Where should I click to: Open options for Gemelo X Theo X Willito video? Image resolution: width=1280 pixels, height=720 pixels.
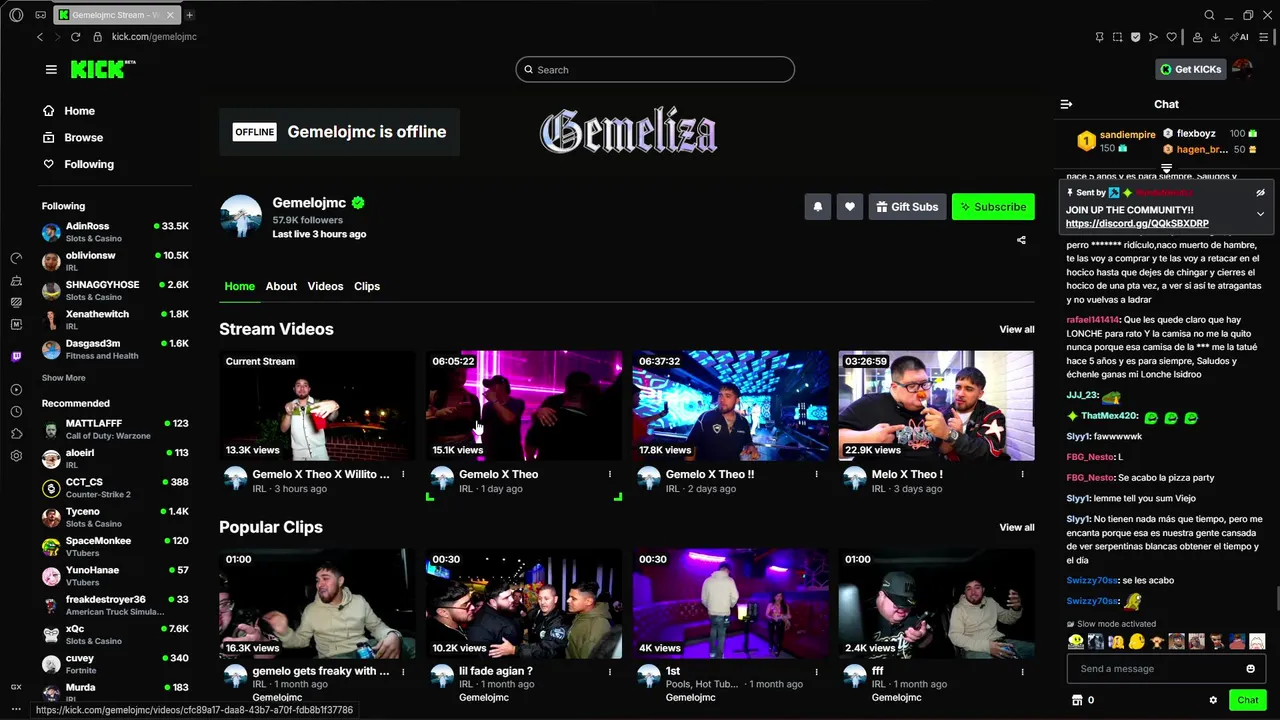[x=403, y=474]
